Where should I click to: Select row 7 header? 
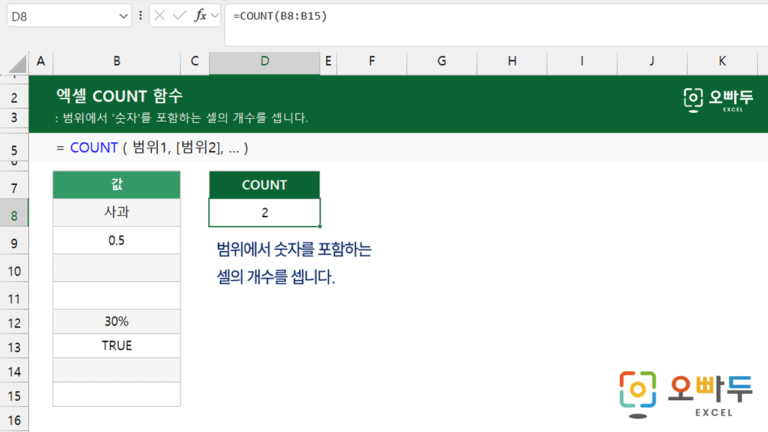[x=14, y=187]
